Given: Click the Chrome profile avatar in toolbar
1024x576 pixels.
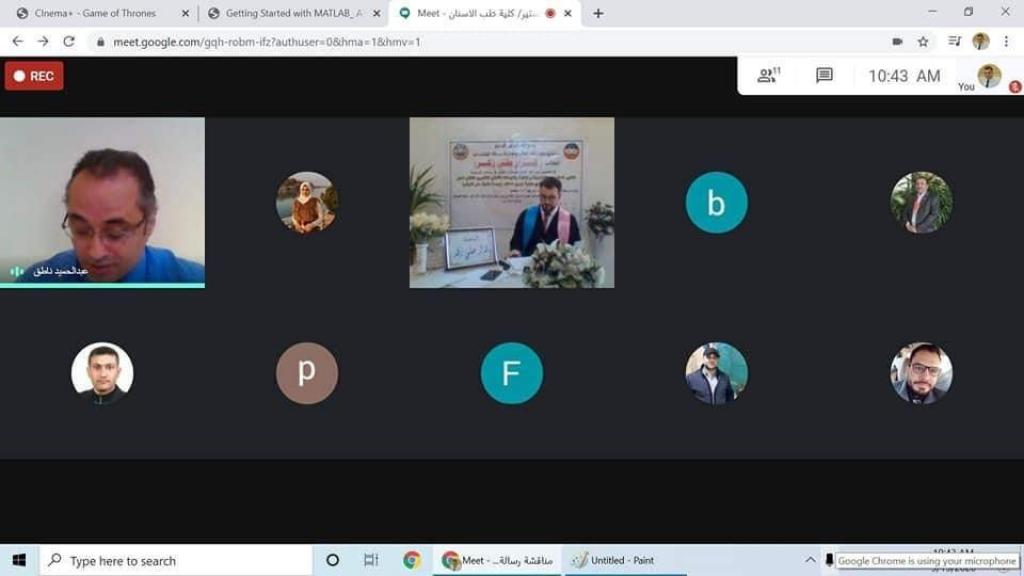Looking at the screenshot, I should click(981, 42).
